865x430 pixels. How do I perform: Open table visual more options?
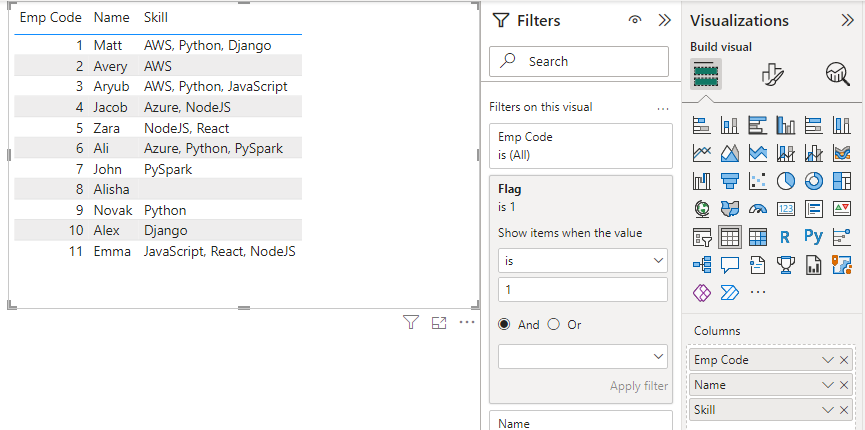click(x=467, y=323)
